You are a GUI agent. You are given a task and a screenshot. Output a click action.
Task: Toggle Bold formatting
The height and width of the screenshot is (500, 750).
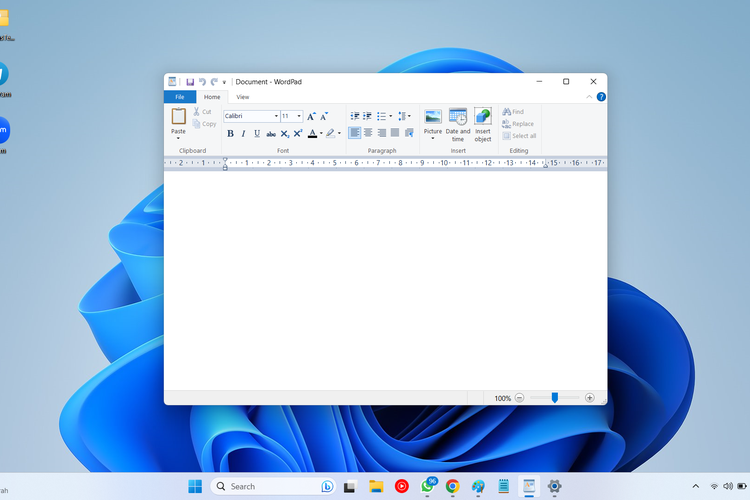pyautogui.click(x=230, y=133)
